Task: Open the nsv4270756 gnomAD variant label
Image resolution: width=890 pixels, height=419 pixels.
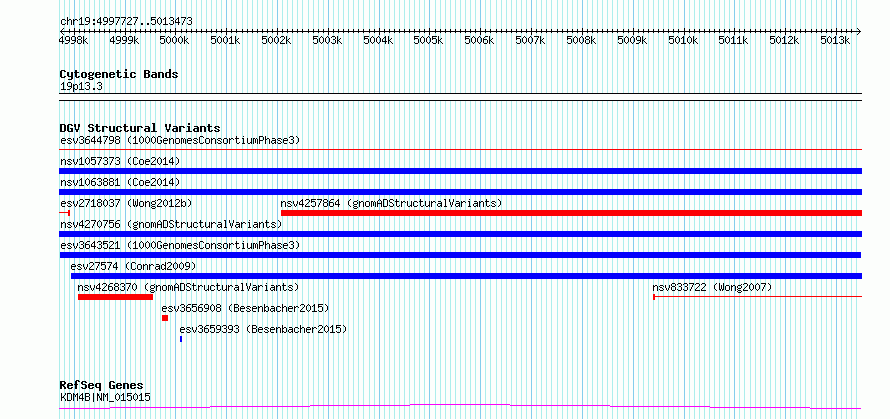Action: [171, 224]
